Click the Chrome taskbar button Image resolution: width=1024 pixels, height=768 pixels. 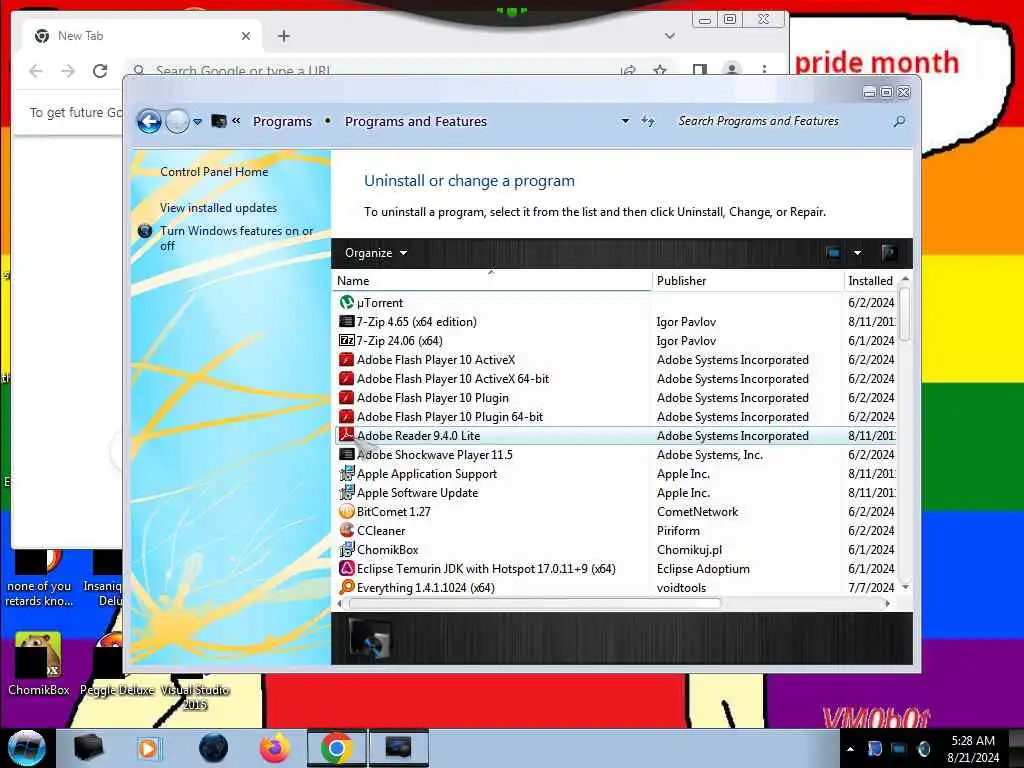[336, 748]
